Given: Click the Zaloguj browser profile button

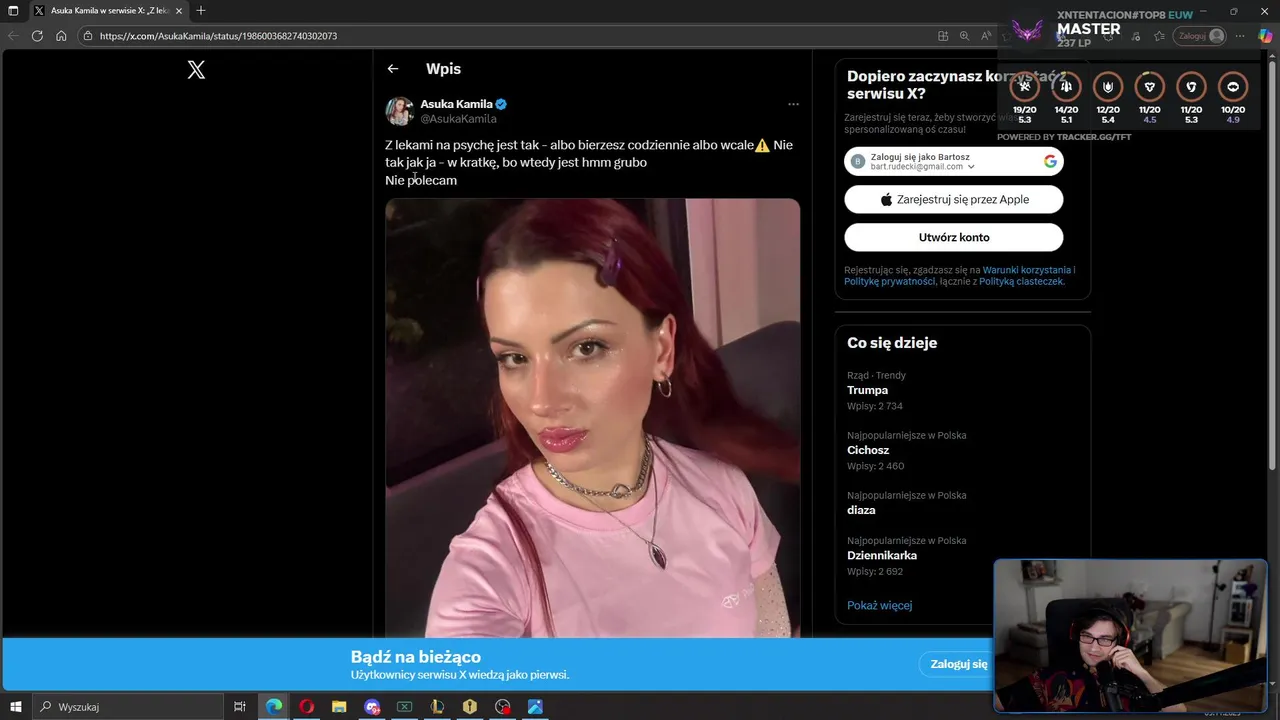Looking at the screenshot, I should coord(1201,35).
